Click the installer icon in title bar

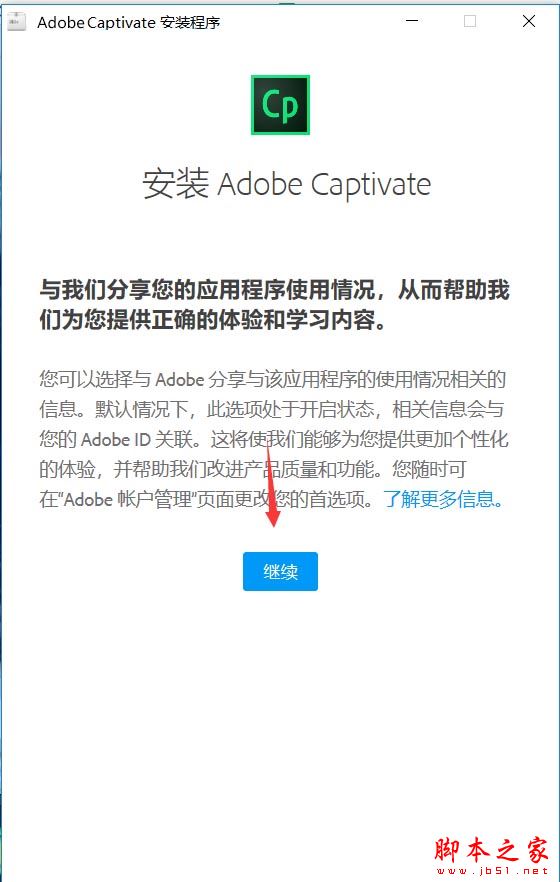16,22
